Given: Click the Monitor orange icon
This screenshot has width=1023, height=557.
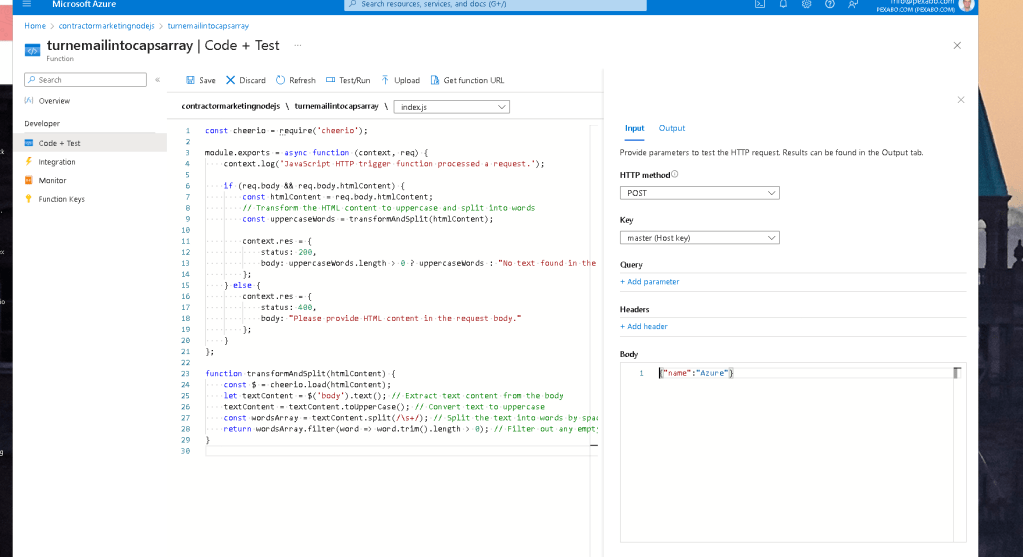Looking at the screenshot, I should point(29,180).
